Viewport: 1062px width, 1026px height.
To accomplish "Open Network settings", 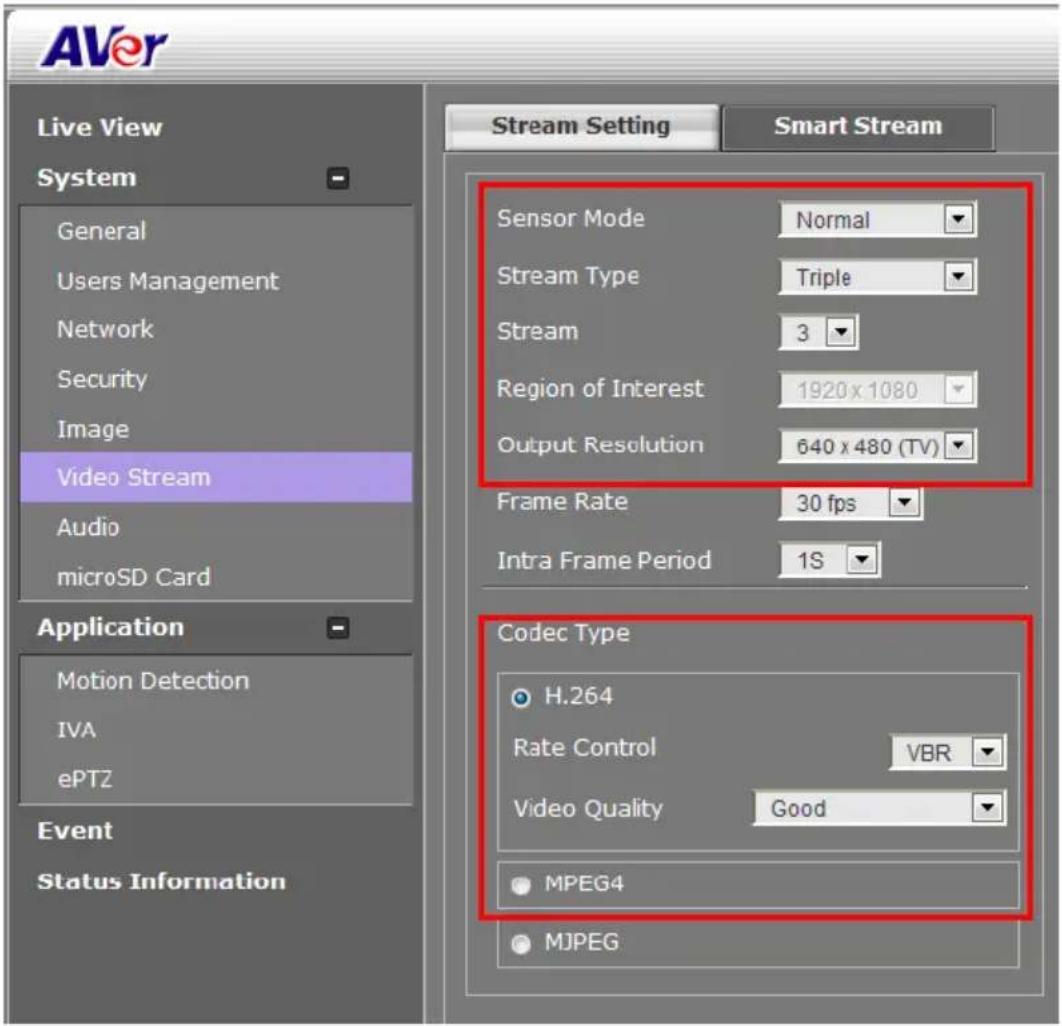I will coord(105,329).
